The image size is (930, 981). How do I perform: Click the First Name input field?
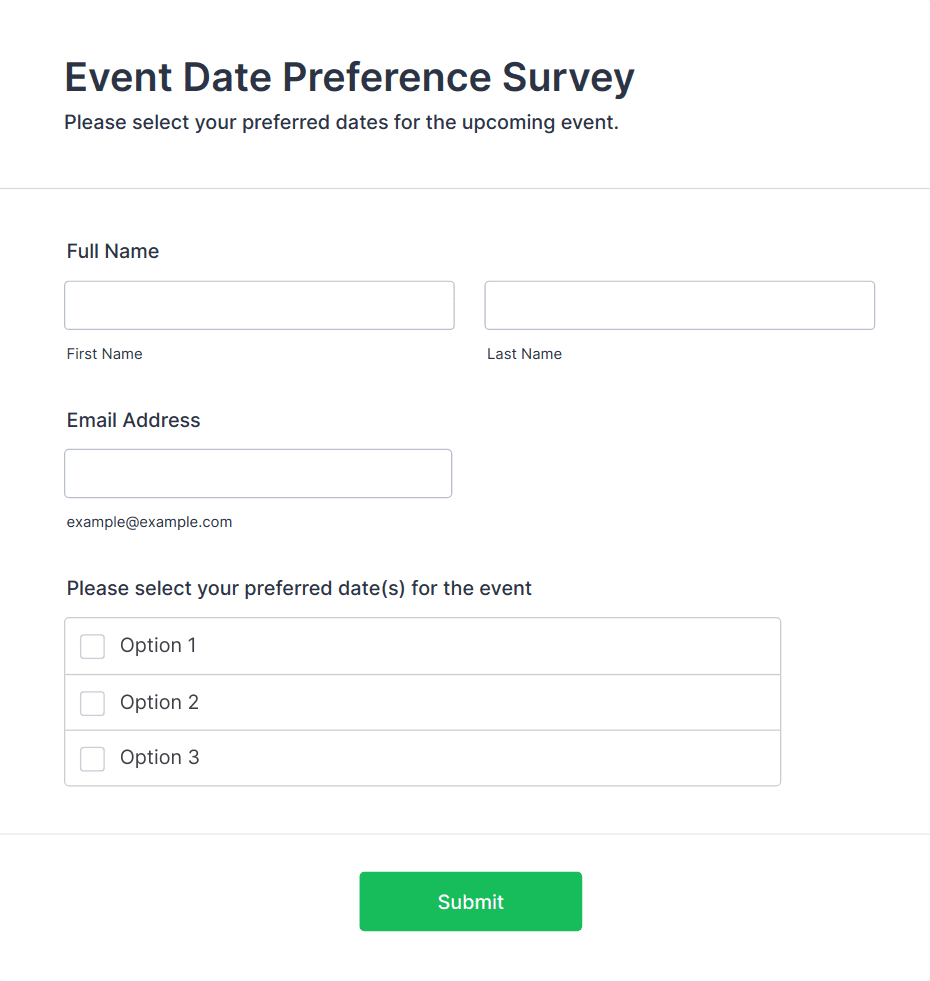[x=259, y=305]
